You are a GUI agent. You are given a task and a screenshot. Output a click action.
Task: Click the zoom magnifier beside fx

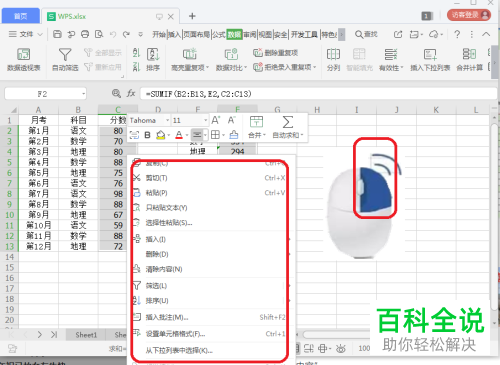point(116,94)
